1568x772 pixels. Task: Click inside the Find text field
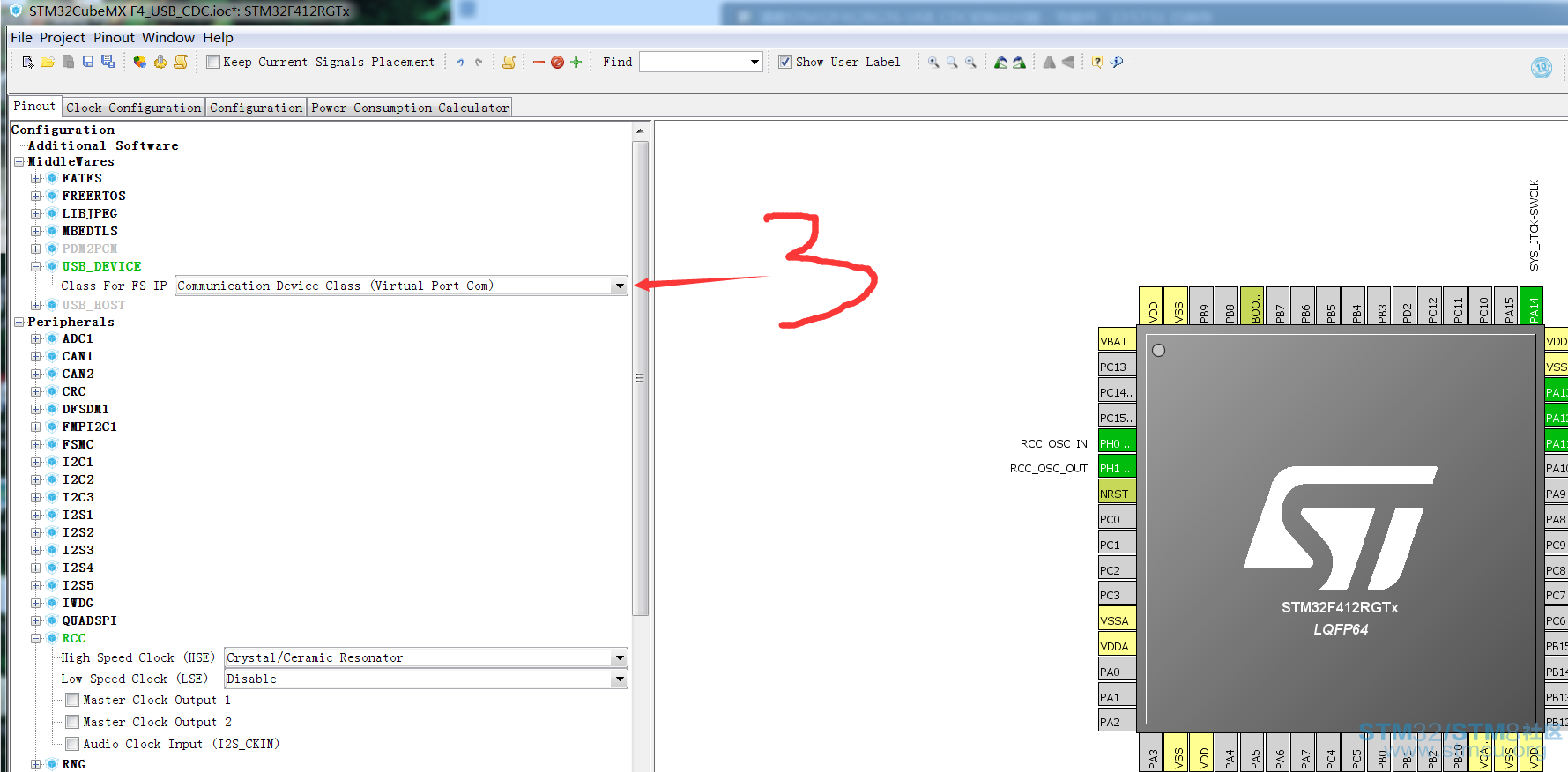[694, 62]
